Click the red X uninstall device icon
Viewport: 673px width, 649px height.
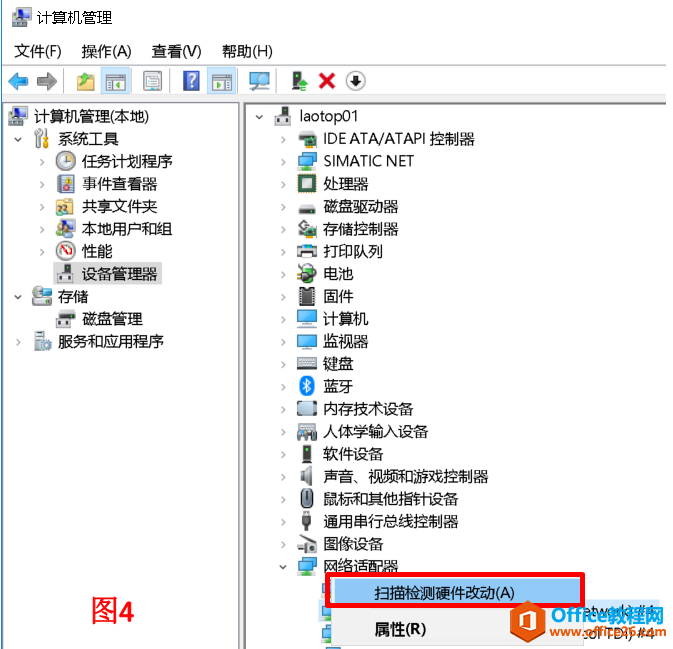(x=327, y=81)
